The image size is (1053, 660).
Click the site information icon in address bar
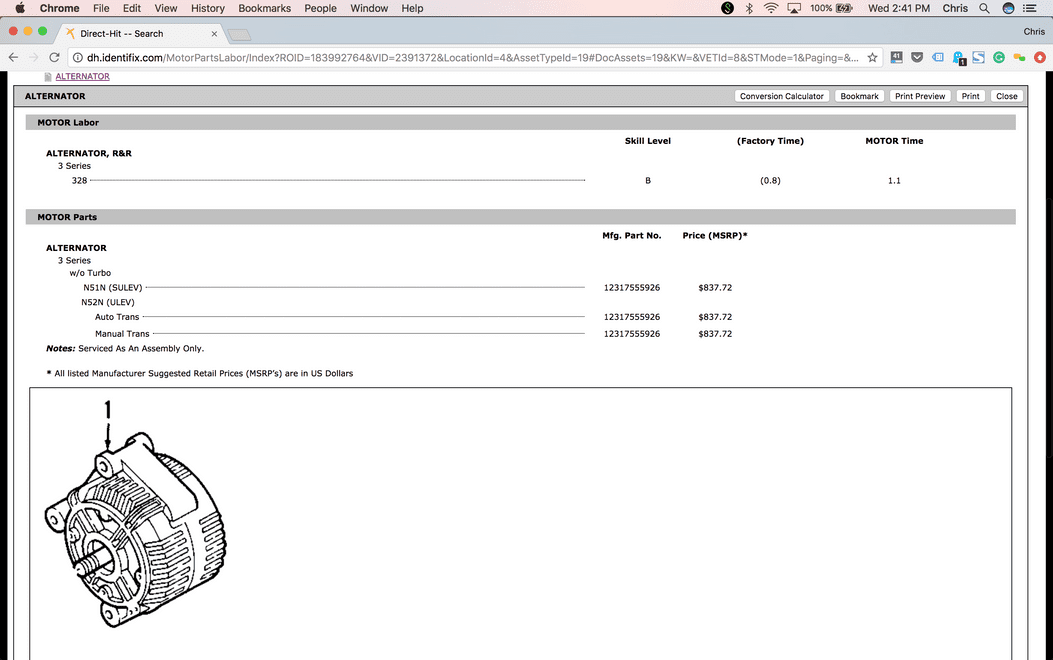click(77, 58)
